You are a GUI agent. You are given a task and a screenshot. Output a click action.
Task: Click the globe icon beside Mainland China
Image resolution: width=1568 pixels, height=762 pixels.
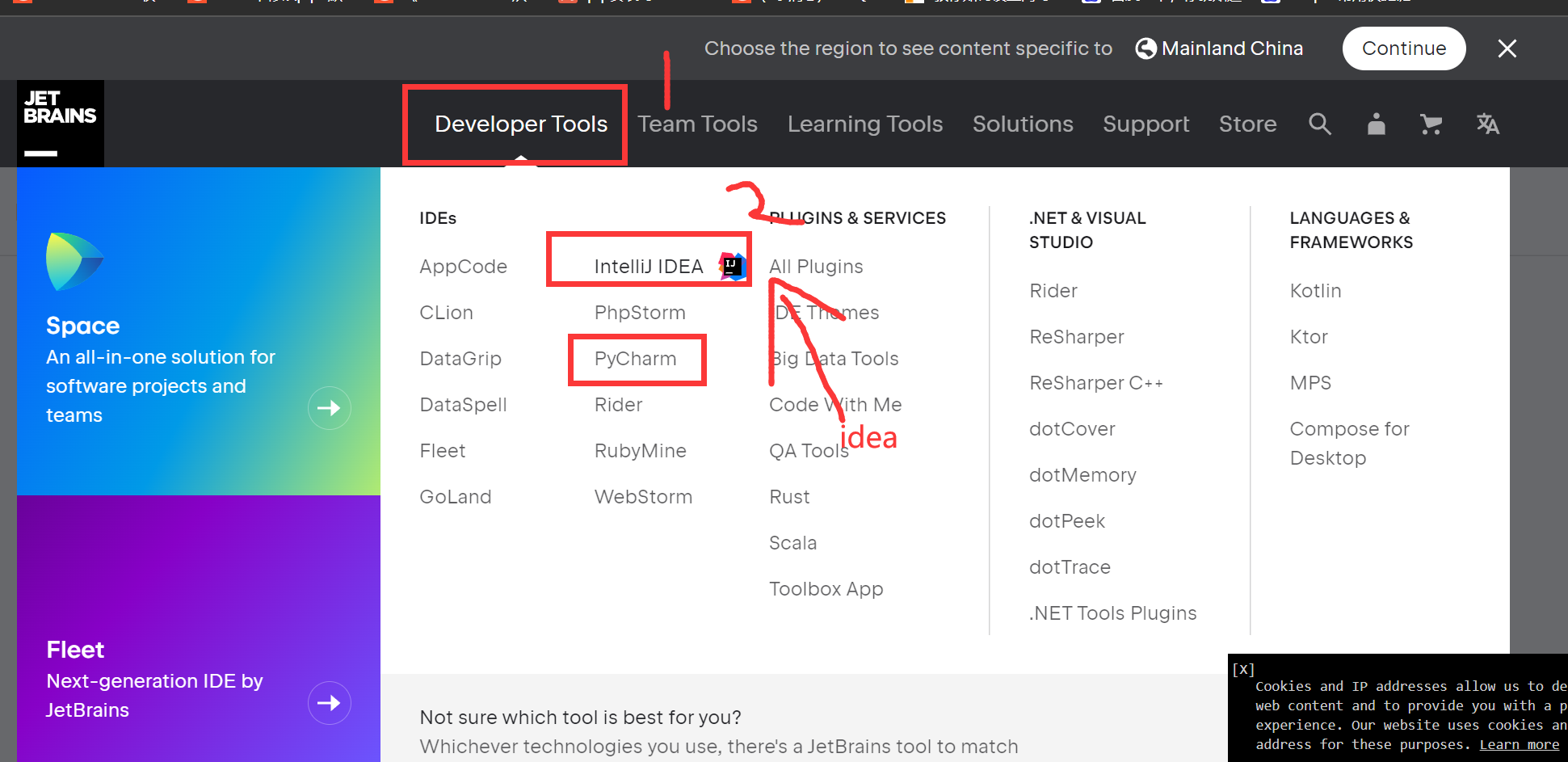[x=1145, y=48]
